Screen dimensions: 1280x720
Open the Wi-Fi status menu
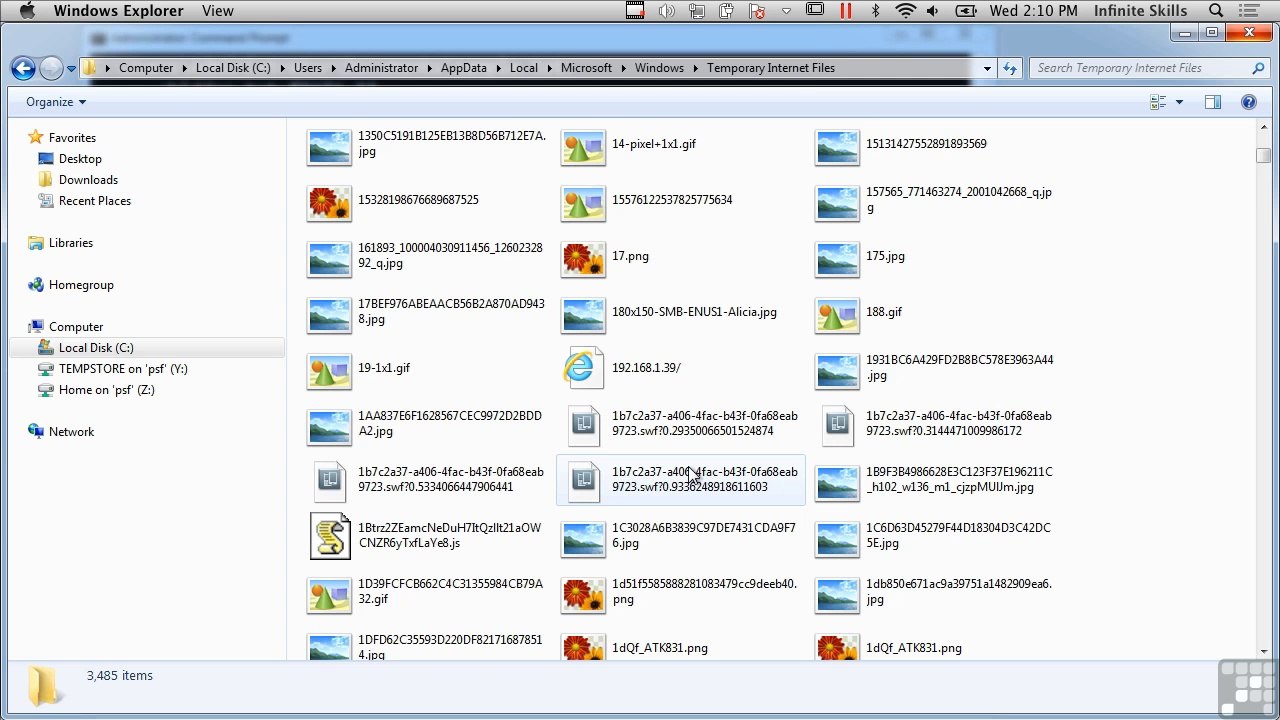point(906,11)
